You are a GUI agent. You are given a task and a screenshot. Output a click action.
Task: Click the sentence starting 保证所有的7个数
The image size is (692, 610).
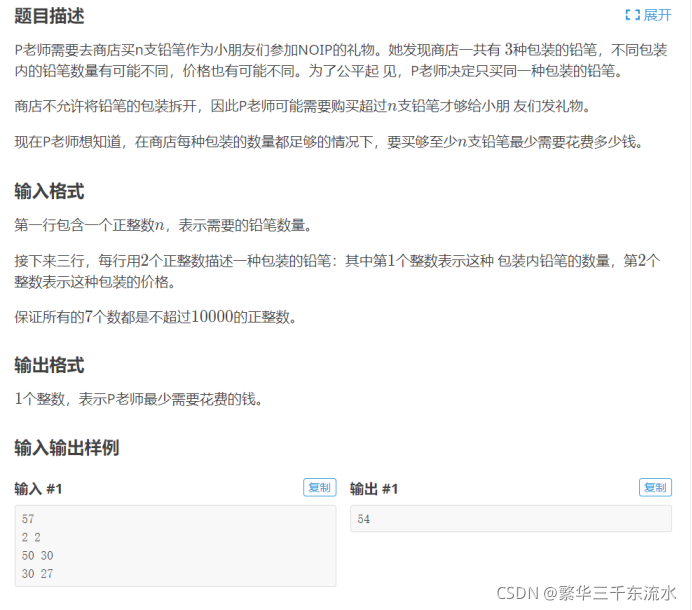coord(155,316)
